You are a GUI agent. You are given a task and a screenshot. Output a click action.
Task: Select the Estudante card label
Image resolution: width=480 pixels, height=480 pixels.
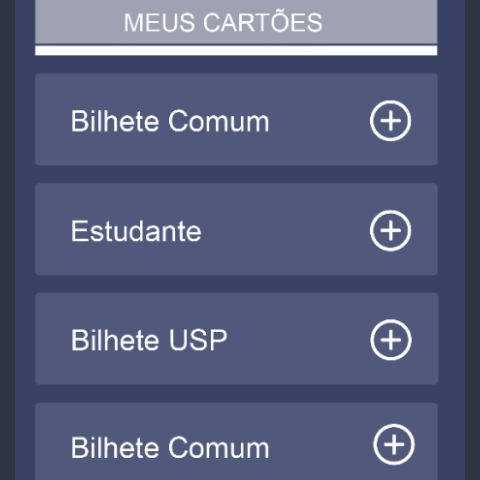[136, 231]
